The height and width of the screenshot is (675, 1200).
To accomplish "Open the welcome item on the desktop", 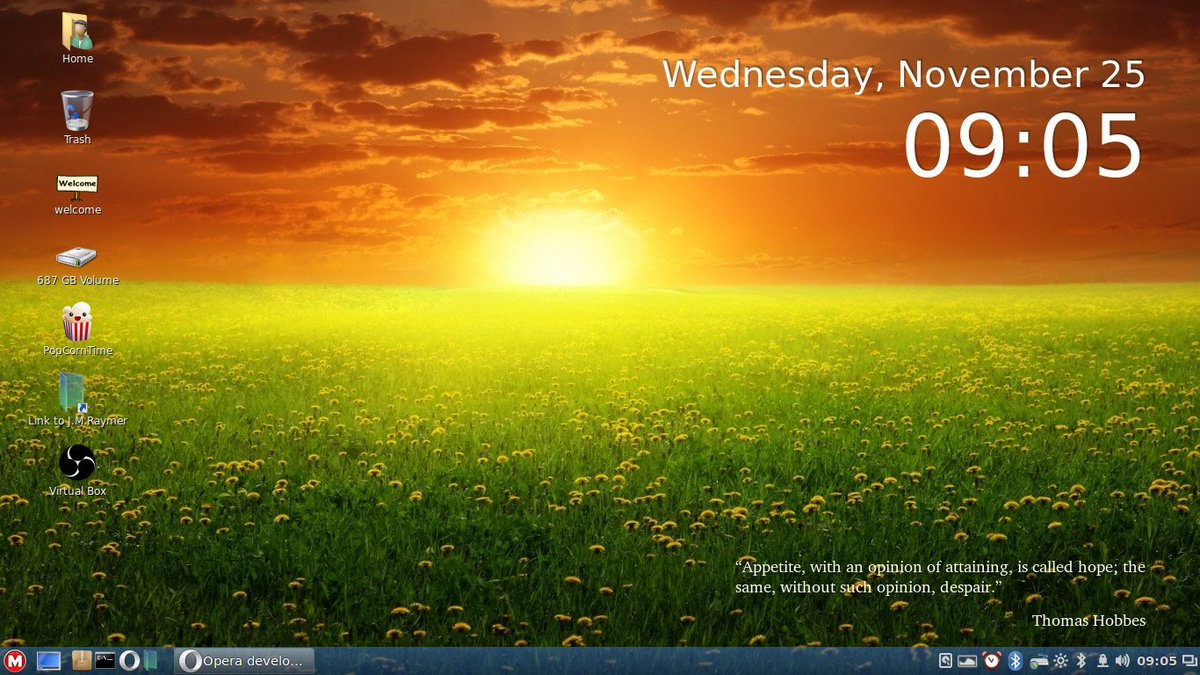I will [x=77, y=185].
